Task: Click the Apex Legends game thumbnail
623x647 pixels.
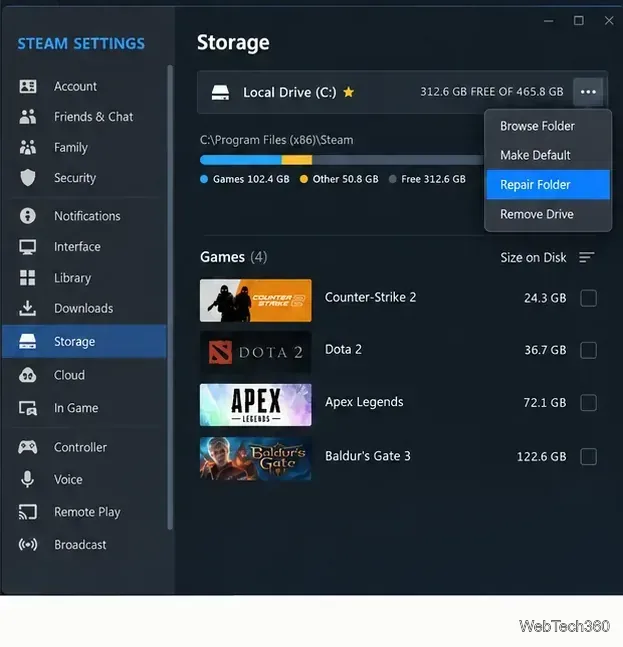Action: pyautogui.click(x=256, y=405)
